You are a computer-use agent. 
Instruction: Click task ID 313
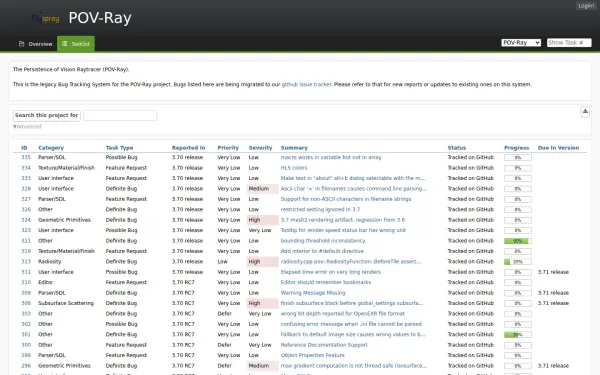pyautogui.click(x=26, y=261)
